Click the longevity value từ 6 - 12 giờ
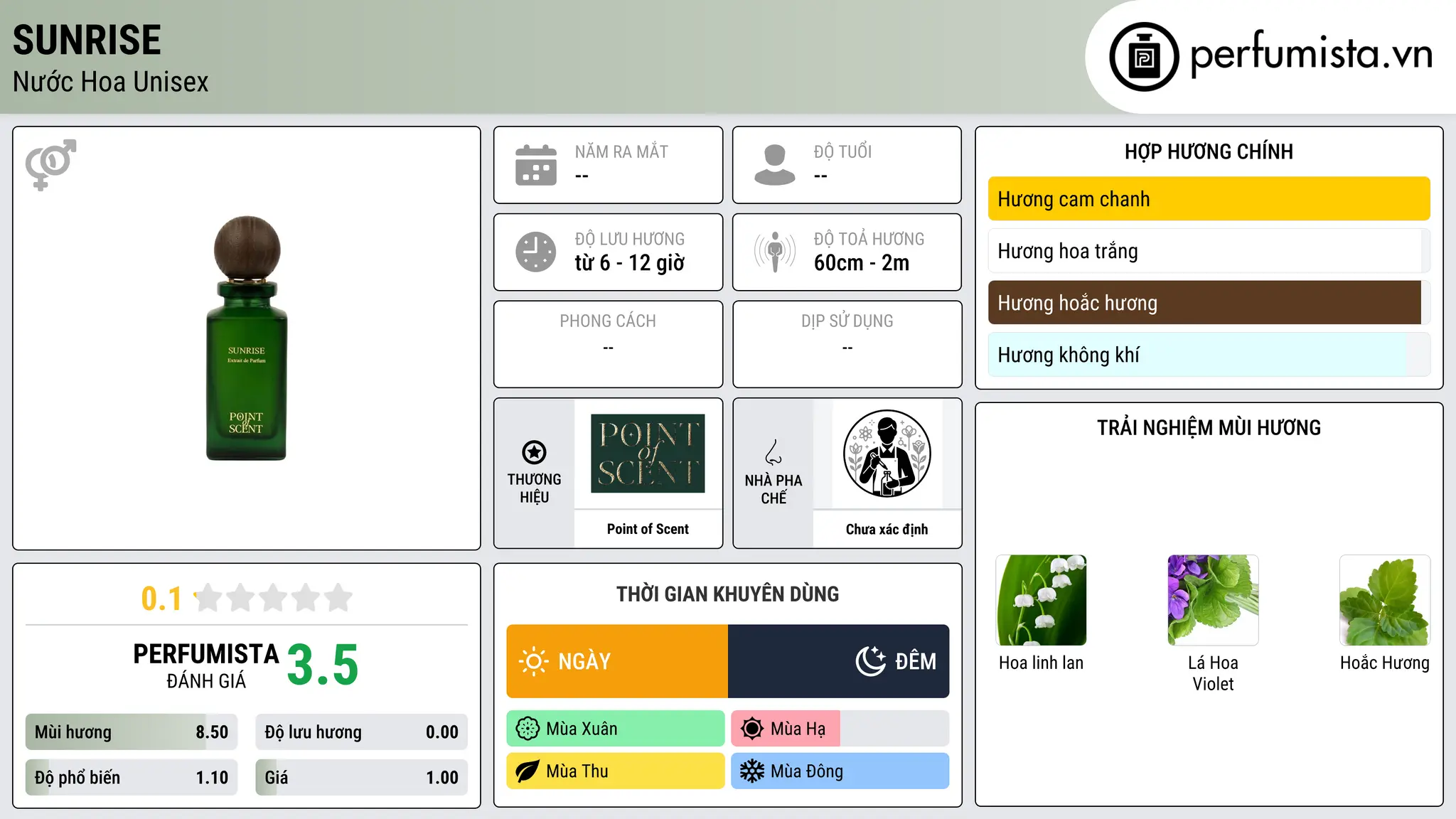 (x=630, y=263)
